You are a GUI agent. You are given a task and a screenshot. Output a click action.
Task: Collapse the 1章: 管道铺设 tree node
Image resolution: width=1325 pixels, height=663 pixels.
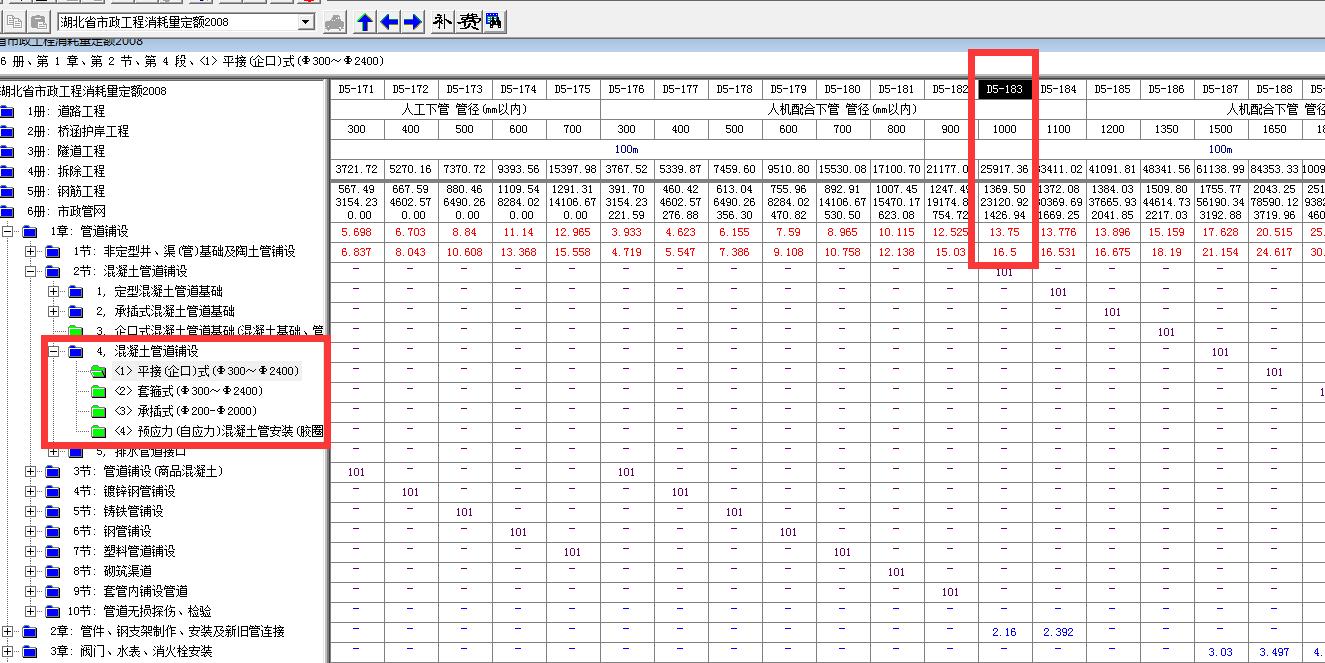(x=8, y=232)
